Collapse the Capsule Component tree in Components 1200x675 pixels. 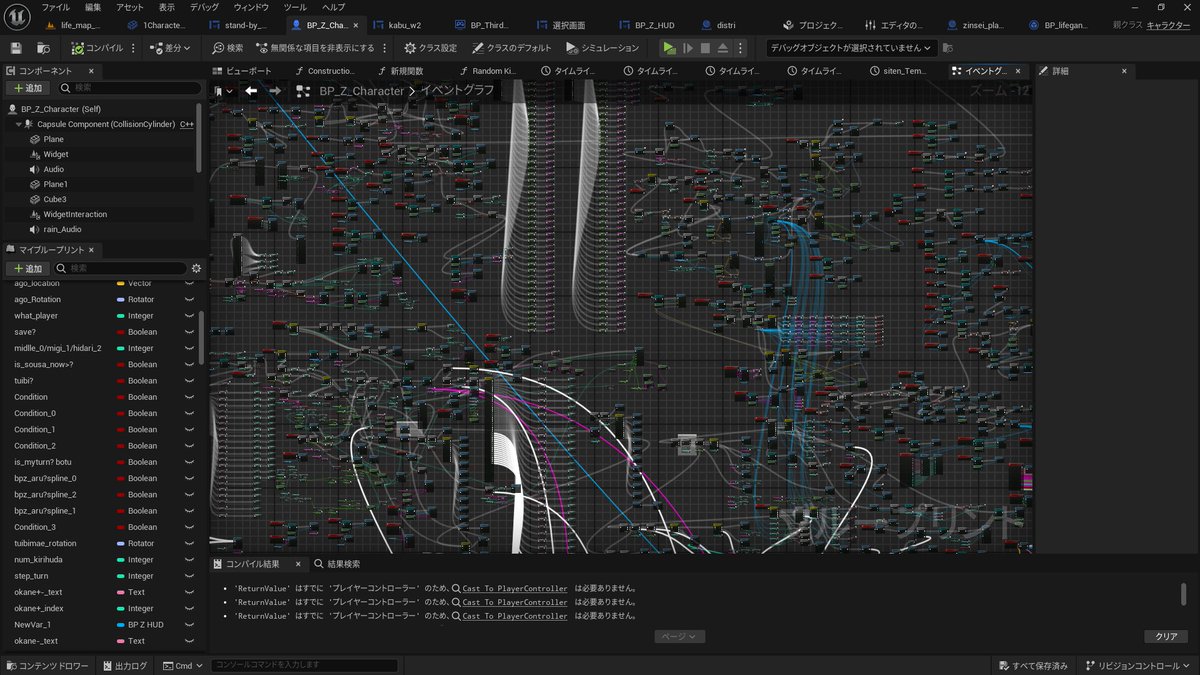[x=19, y=123]
